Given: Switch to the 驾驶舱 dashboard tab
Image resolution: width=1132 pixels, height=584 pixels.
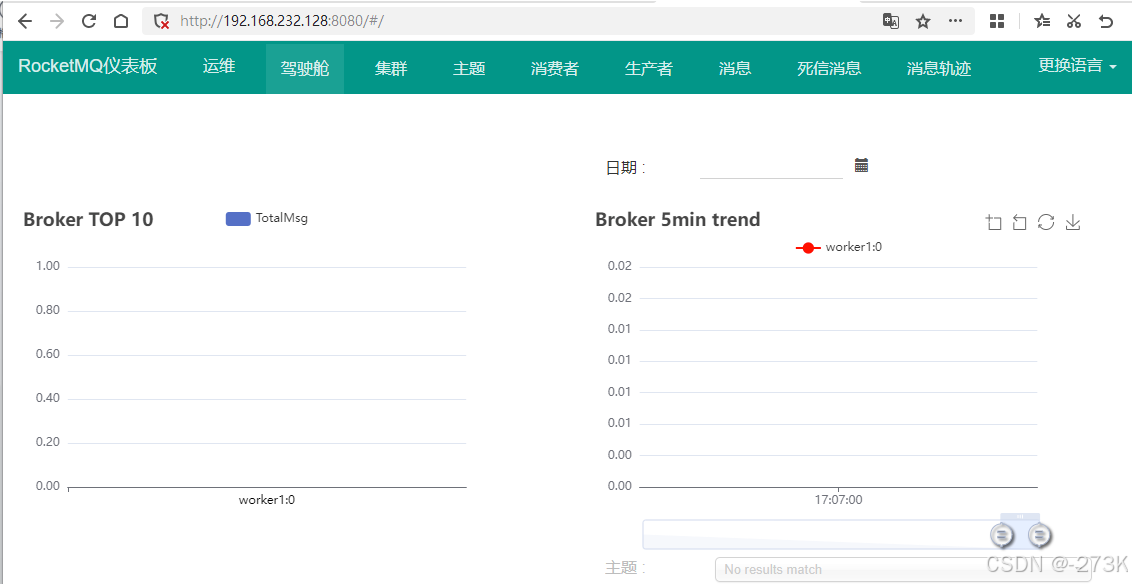Looking at the screenshot, I should pyautogui.click(x=305, y=69).
